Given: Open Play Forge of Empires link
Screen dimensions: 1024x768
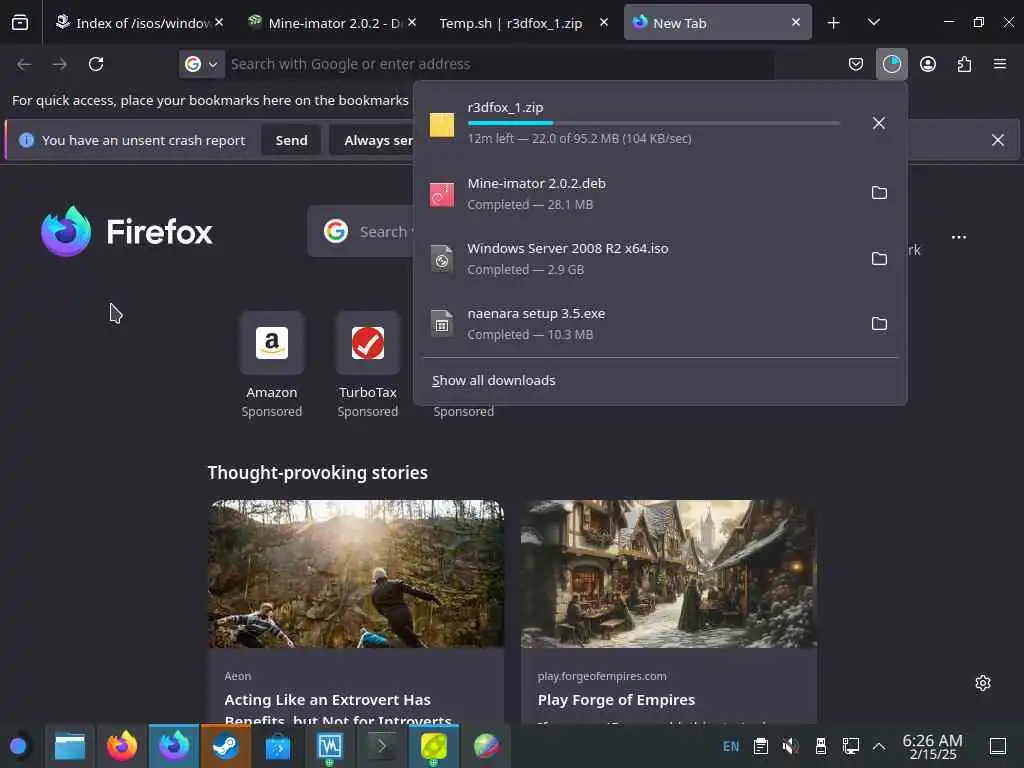Looking at the screenshot, I should tap(616, 700).
